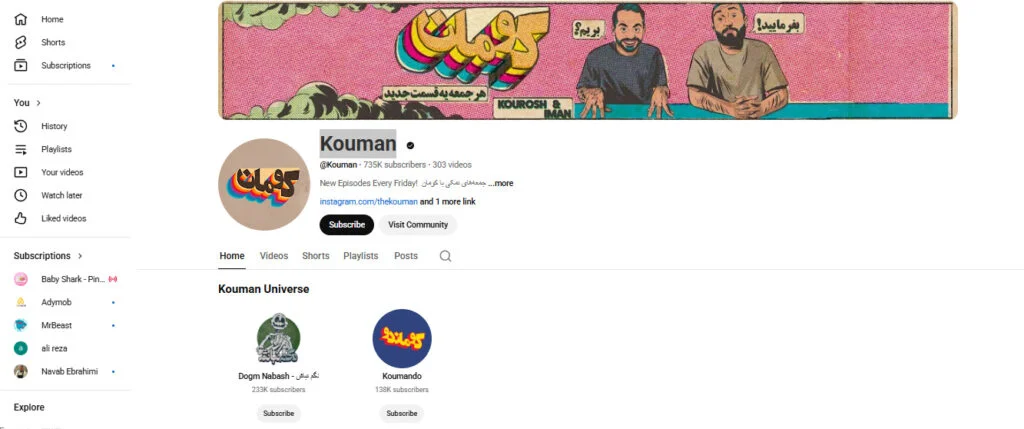Follow the instagram.com/thekouman link
Screen dimensions: 1024x429
pyautogui.click(x=368, y=202)
